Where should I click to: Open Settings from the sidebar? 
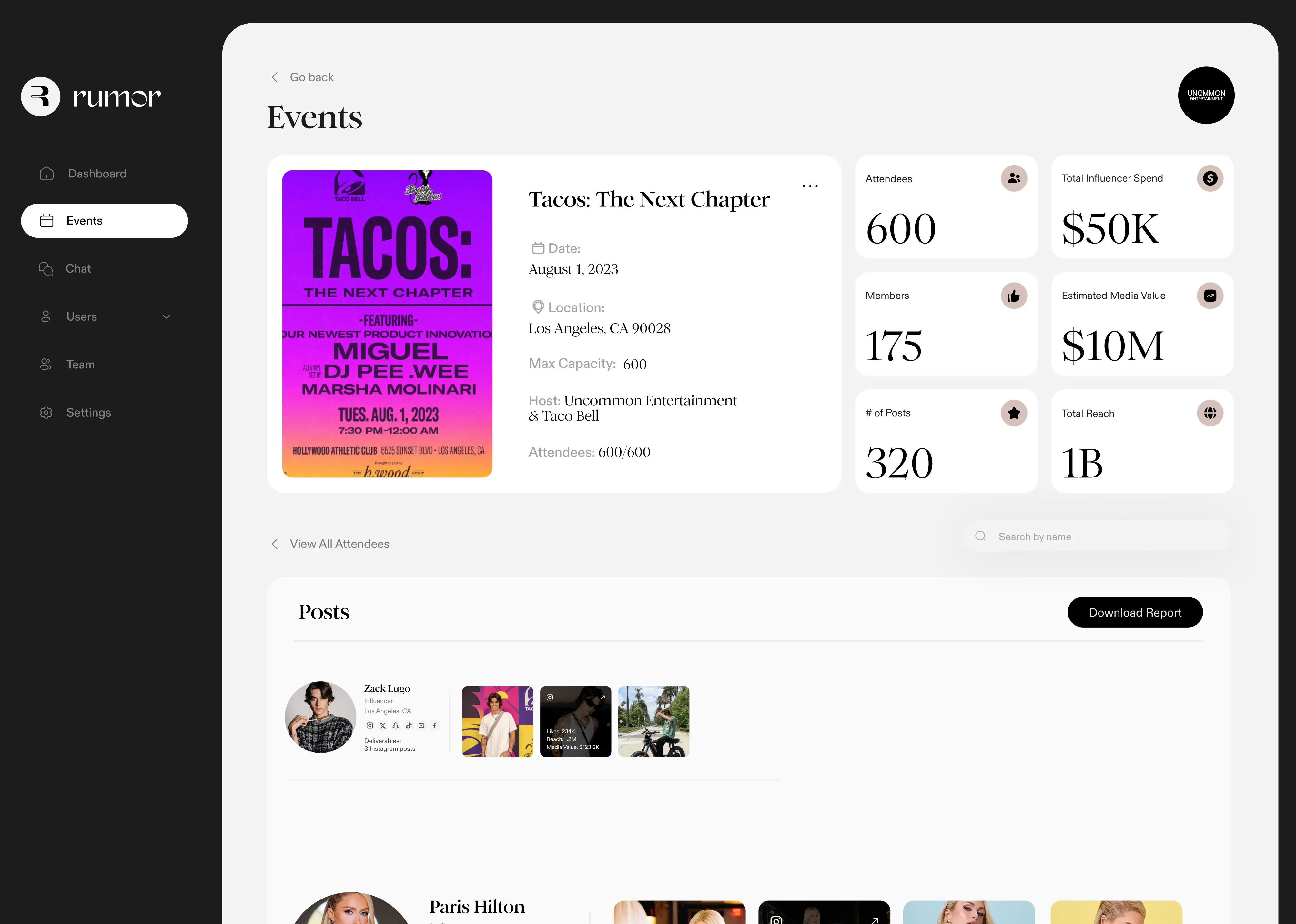pos(75,413)
